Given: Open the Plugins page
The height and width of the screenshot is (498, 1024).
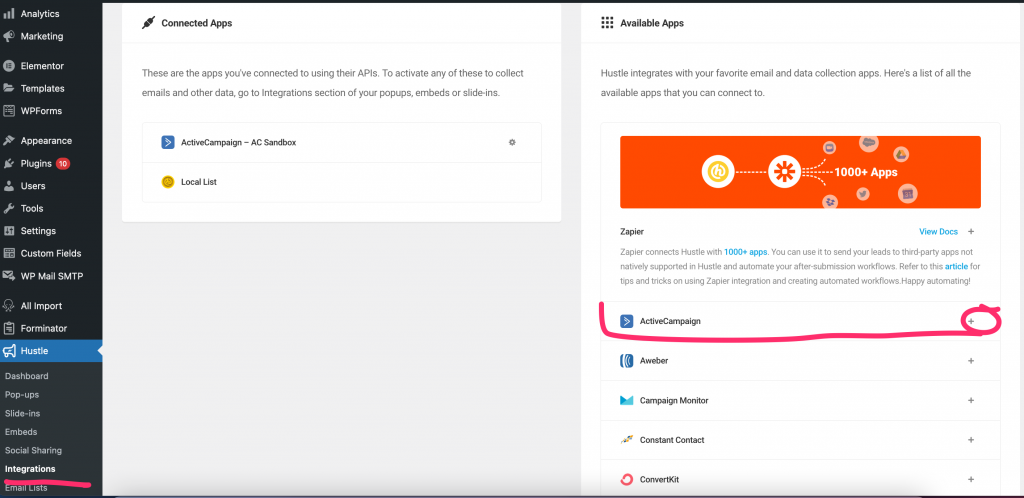Looking at the screenshot, I should coord(36,163).
